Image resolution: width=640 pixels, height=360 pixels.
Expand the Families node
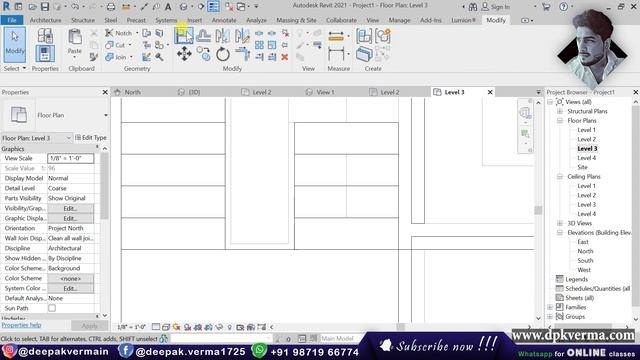(550, 307)
